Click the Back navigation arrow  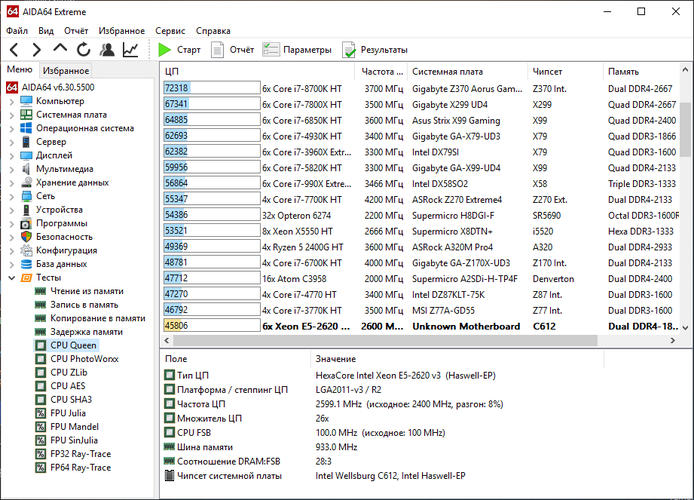(14, 50)
